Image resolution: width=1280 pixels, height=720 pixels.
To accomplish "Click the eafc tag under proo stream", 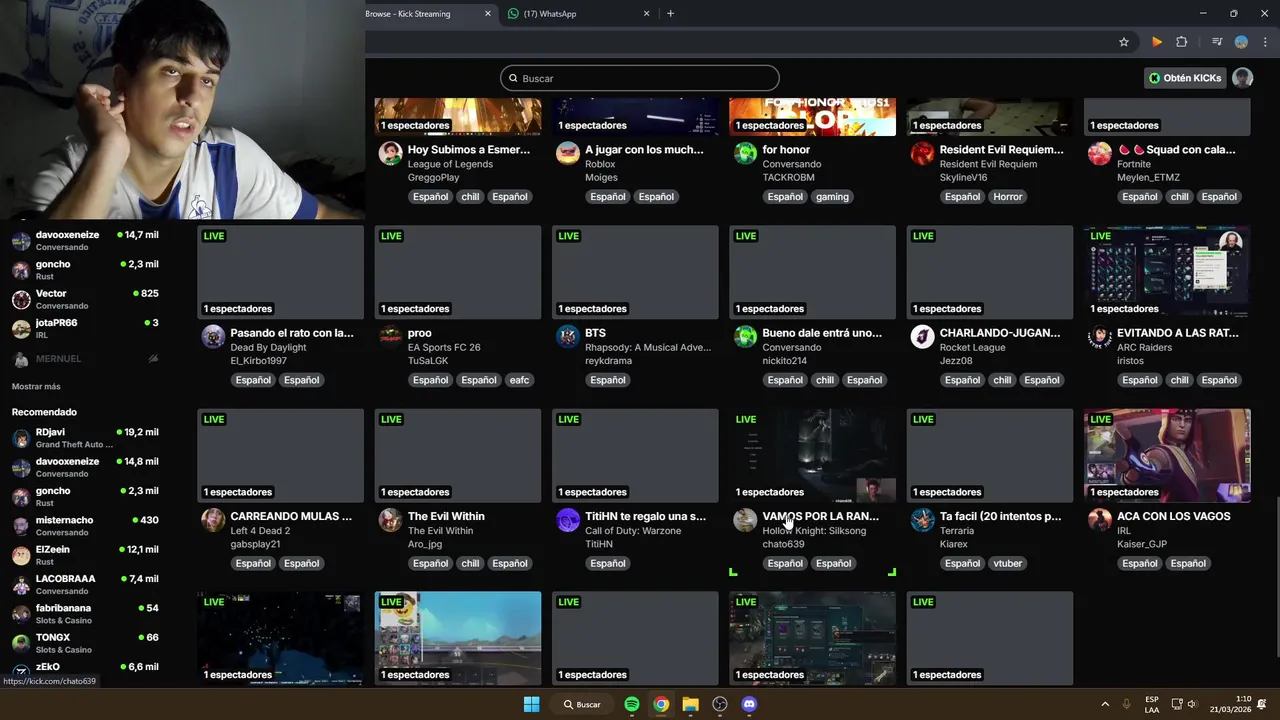I will [519, 380].
